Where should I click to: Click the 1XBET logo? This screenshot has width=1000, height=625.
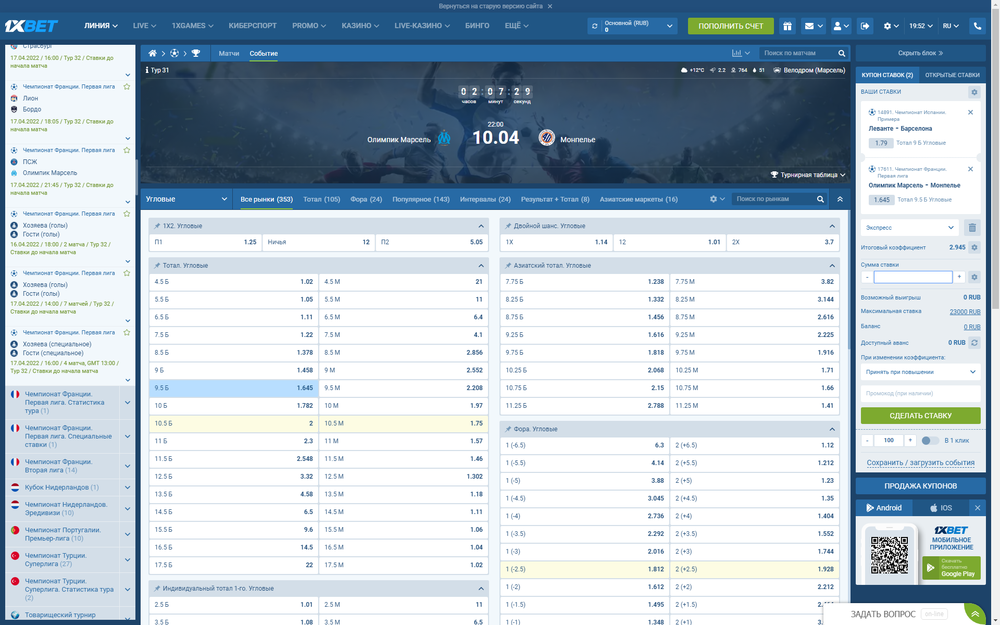pyautogui.click(x=31, y=26)
